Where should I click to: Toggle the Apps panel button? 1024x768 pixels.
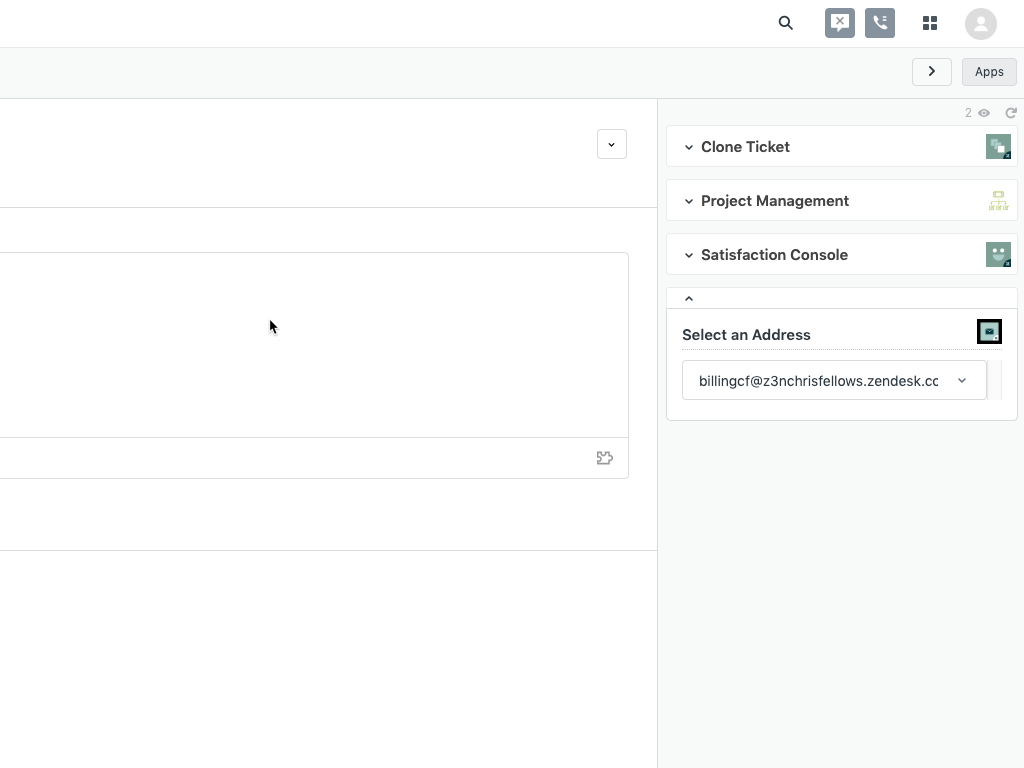989,71
